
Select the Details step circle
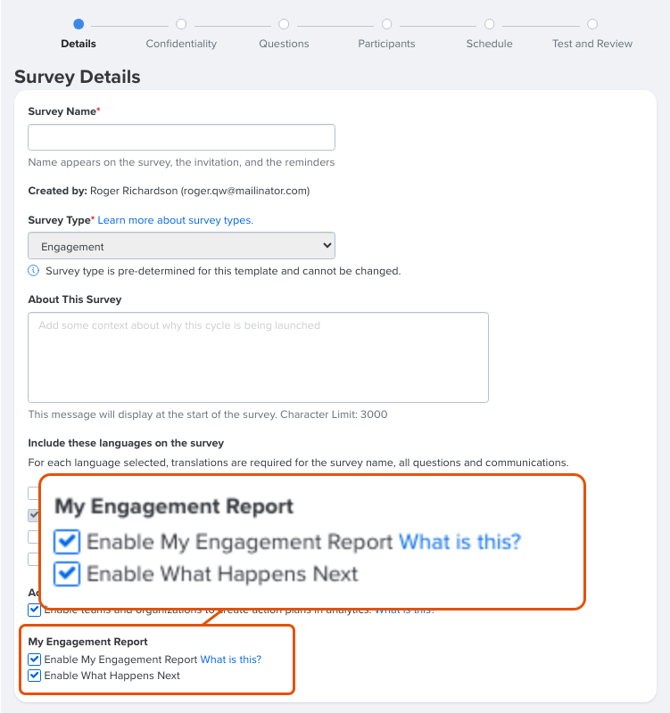tap(78, 24)
